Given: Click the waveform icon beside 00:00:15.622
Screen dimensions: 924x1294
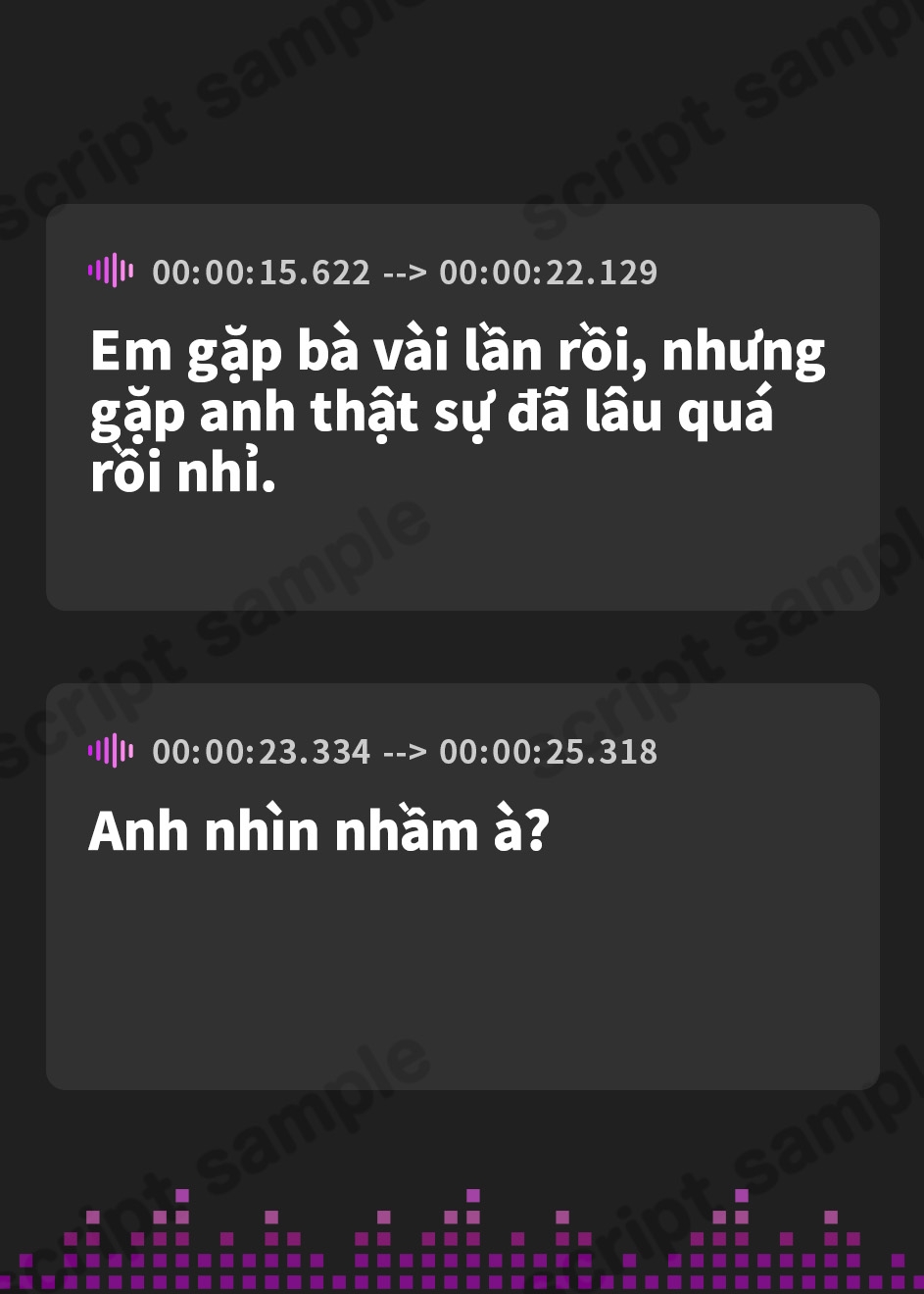Looking at the screenshot, I should click(112, 270).
